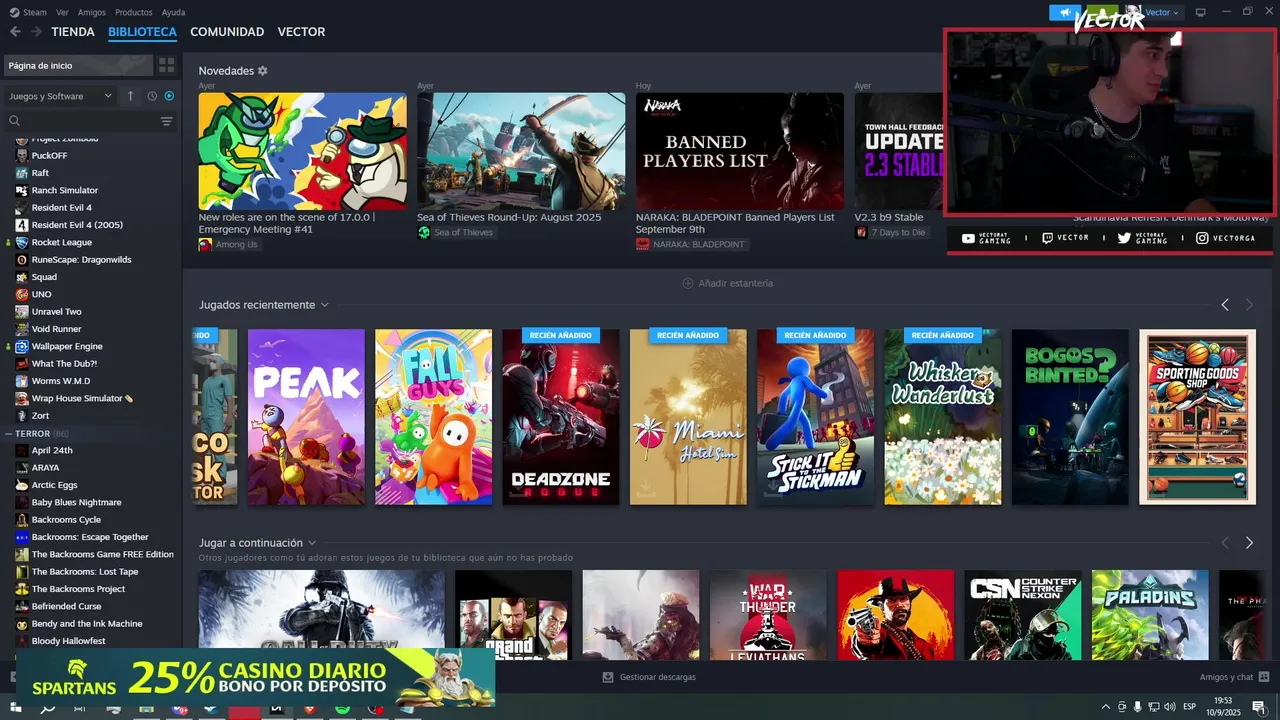Open Spotify from the taskbar
This screenshot has width=1280, height=720.
(342, 708)
